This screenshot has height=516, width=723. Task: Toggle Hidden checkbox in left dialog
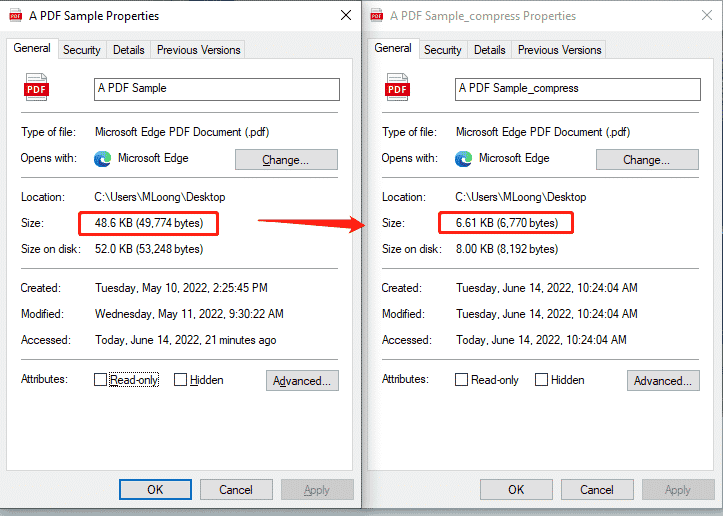[x=181, y=380]
